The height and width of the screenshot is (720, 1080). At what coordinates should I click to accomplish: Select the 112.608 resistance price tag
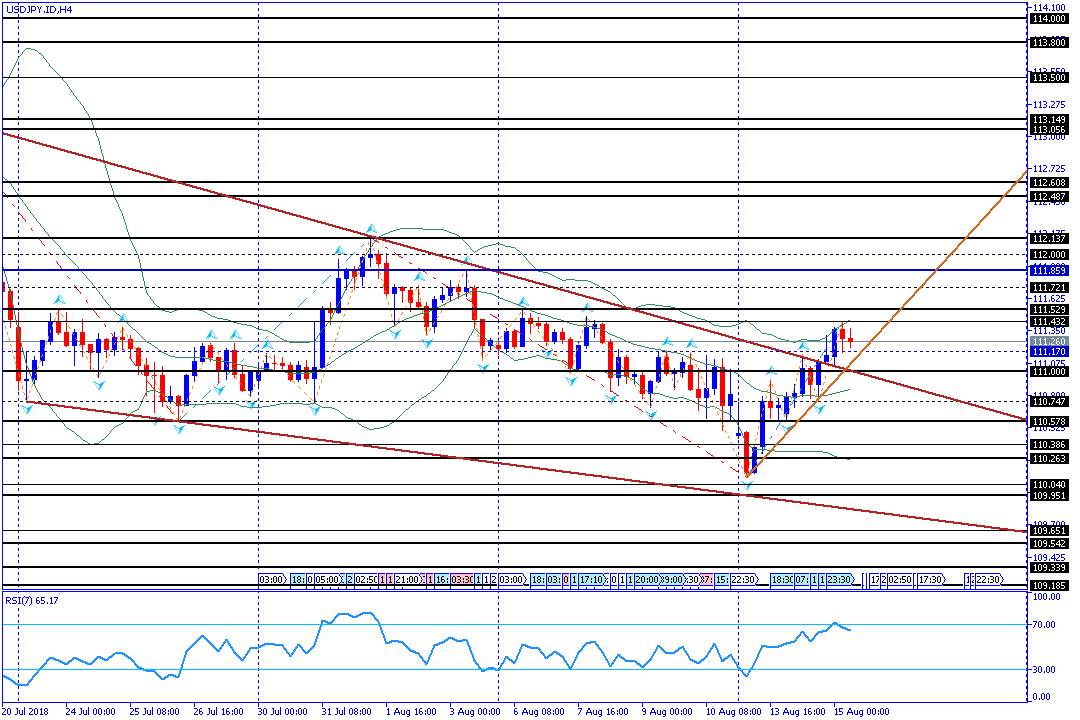(1047, 183)
